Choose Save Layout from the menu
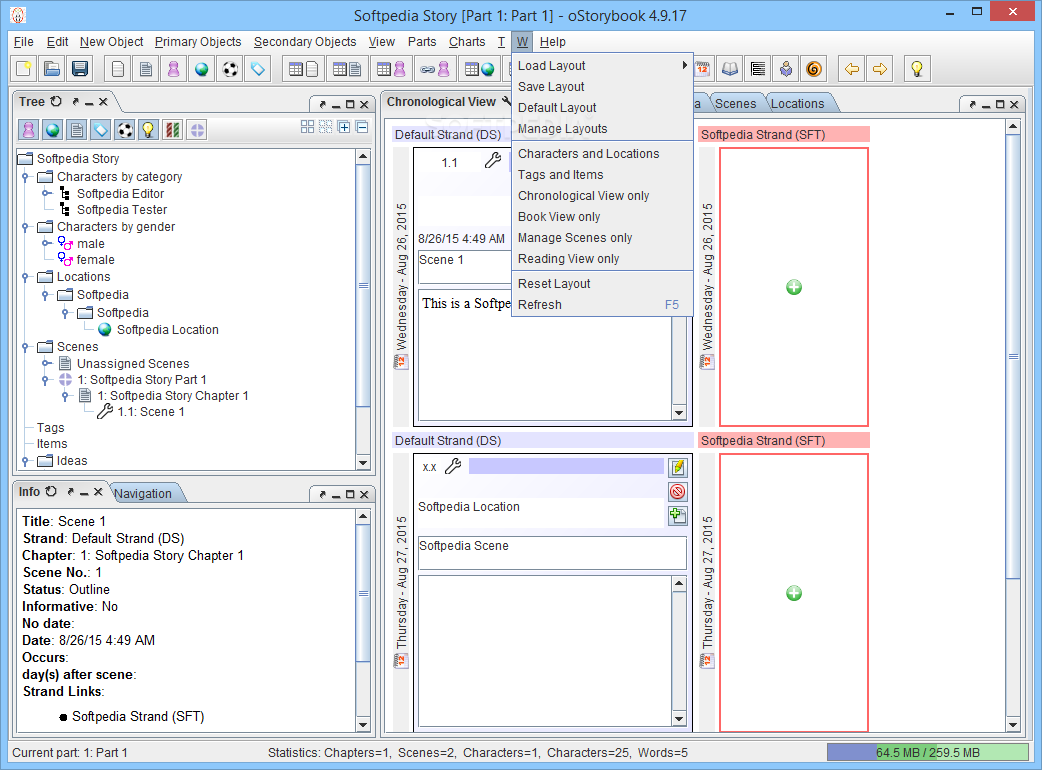Image resolution: width=1042 pixels, height=770 pixels. (602, 87)
